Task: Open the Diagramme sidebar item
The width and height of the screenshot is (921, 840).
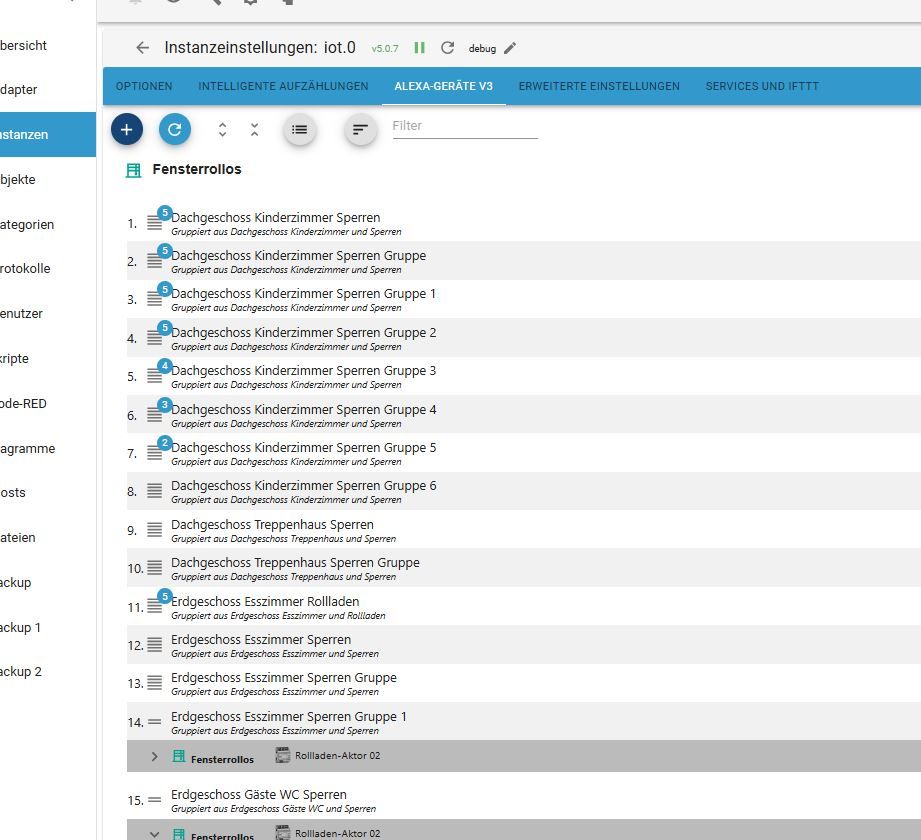Action: click(48, 448)
